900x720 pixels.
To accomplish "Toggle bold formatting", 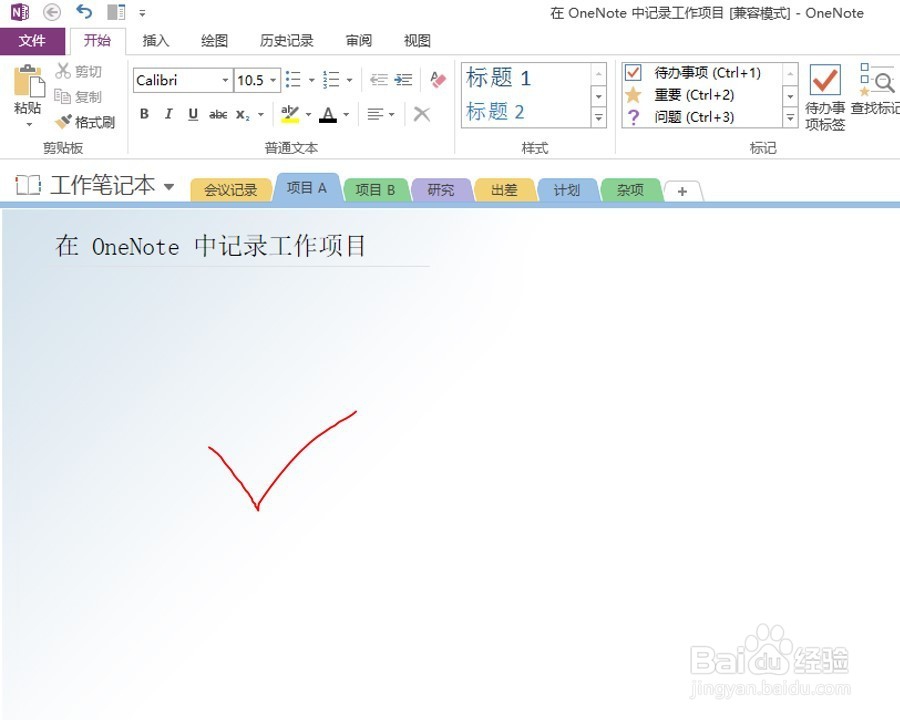I will pos(144,114).
